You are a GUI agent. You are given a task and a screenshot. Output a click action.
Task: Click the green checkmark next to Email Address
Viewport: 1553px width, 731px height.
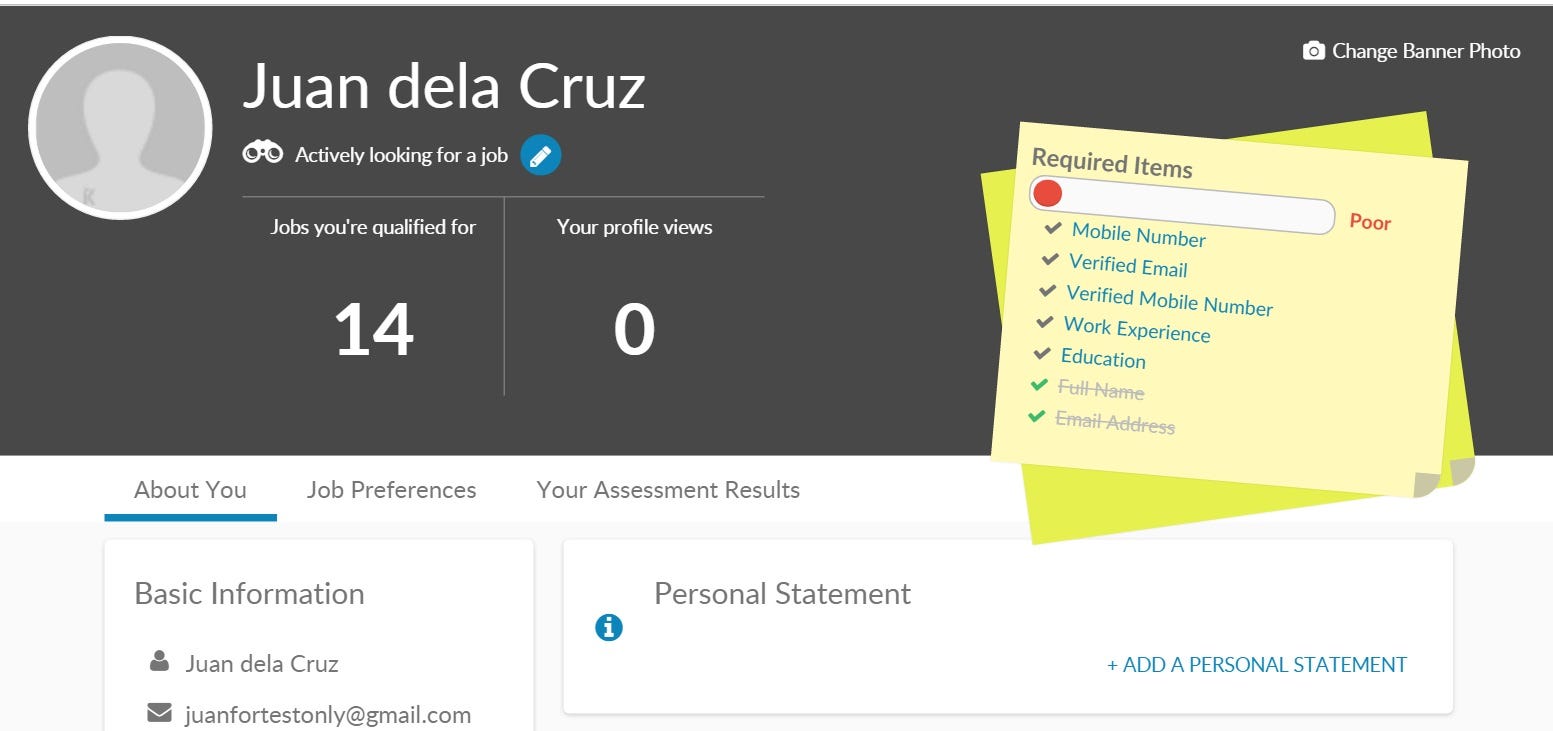point(1036,415)
